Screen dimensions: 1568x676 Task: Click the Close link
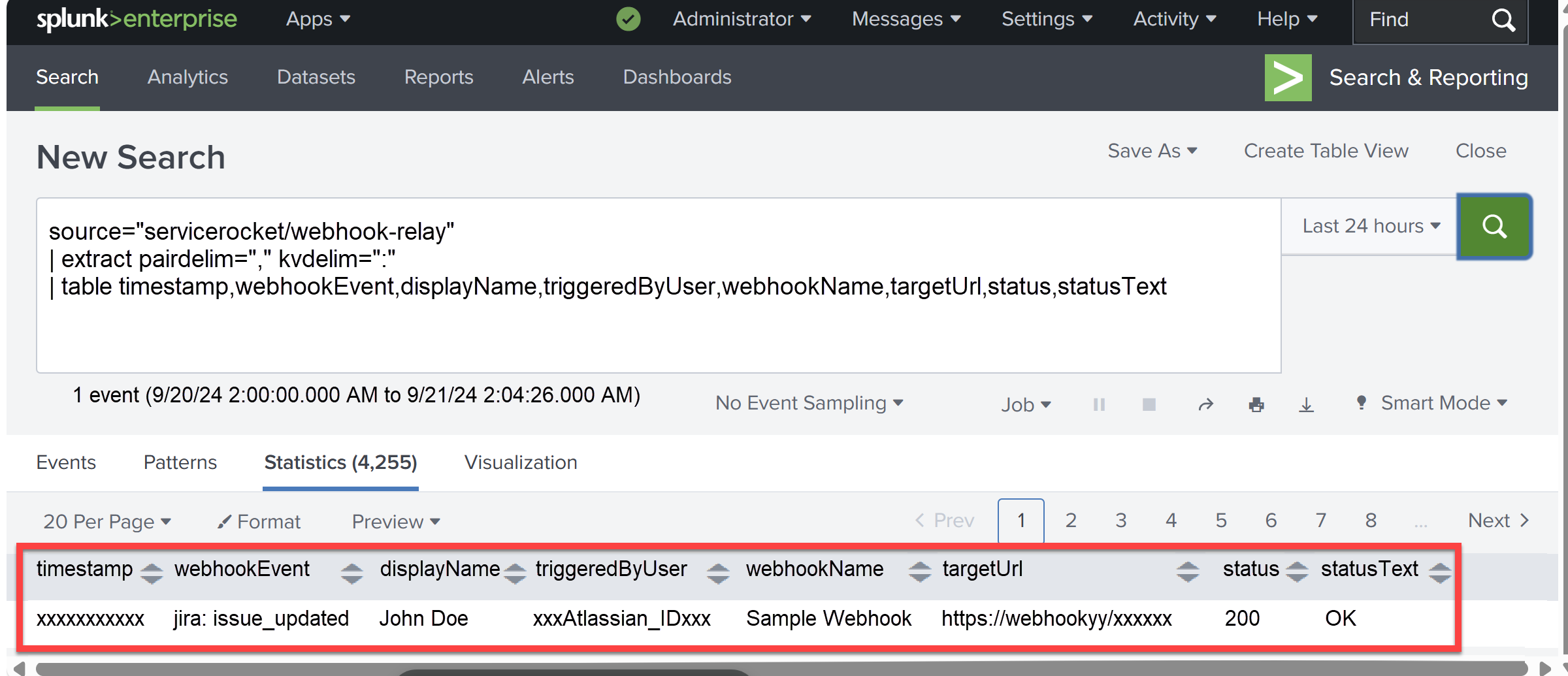[1480, 151]
